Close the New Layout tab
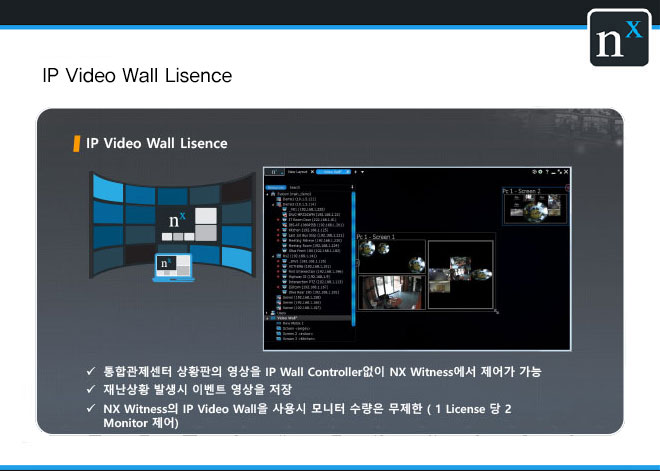660x471 pixels. pyautogui.click(x=312, y=172)
